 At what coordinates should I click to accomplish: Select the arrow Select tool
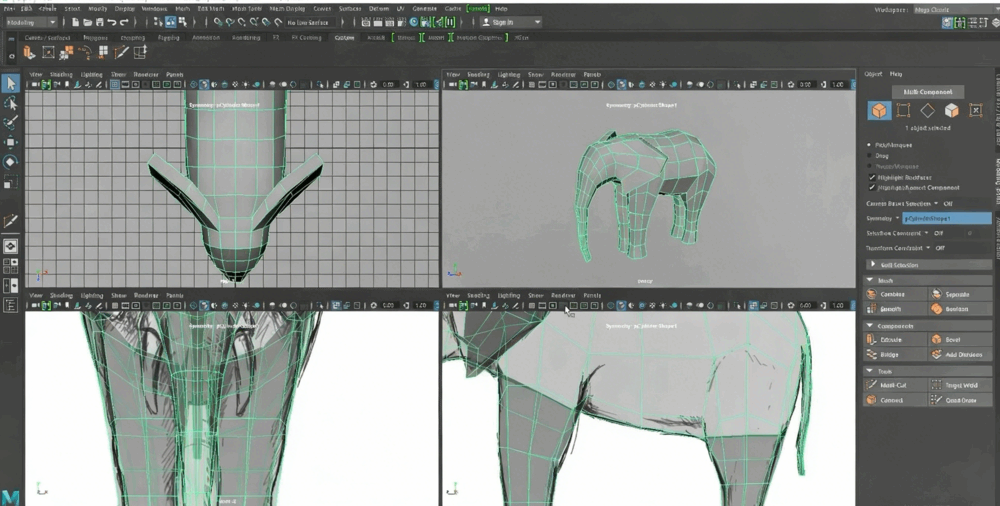pos(10,82)
